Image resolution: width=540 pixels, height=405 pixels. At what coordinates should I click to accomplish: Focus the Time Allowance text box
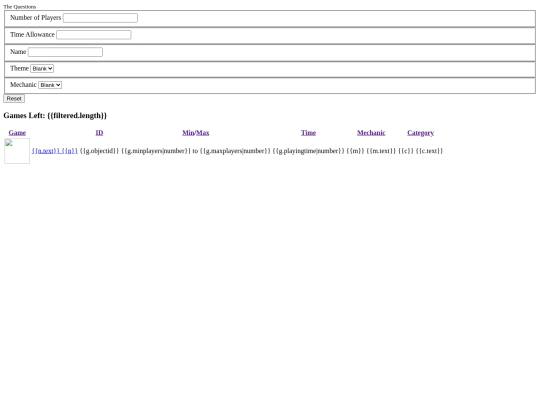(x=94, y=35)
